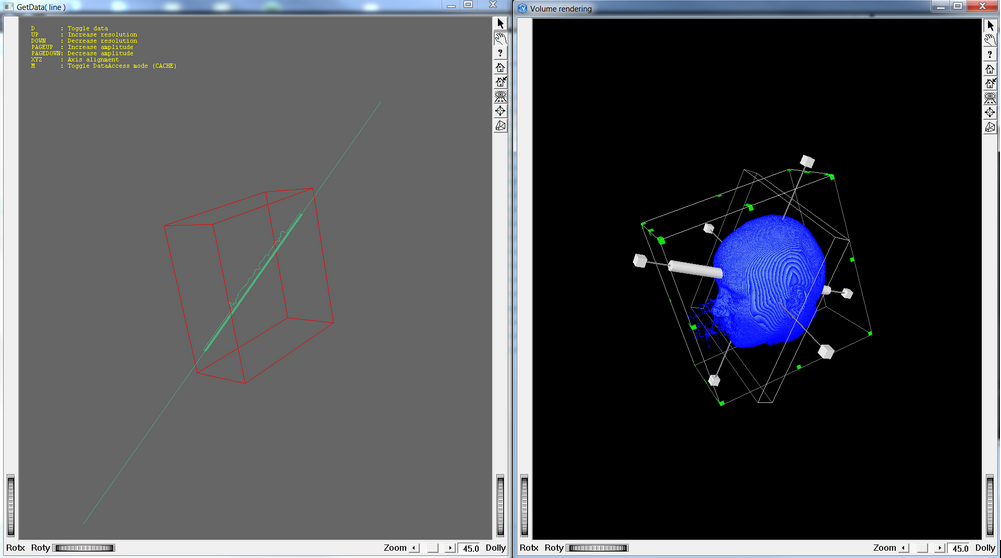Viewport: 1001px width, 558px height.
Task: Toggle perspective camera icon in Volume rendering viewer
Action: click(x=990, y=127)
